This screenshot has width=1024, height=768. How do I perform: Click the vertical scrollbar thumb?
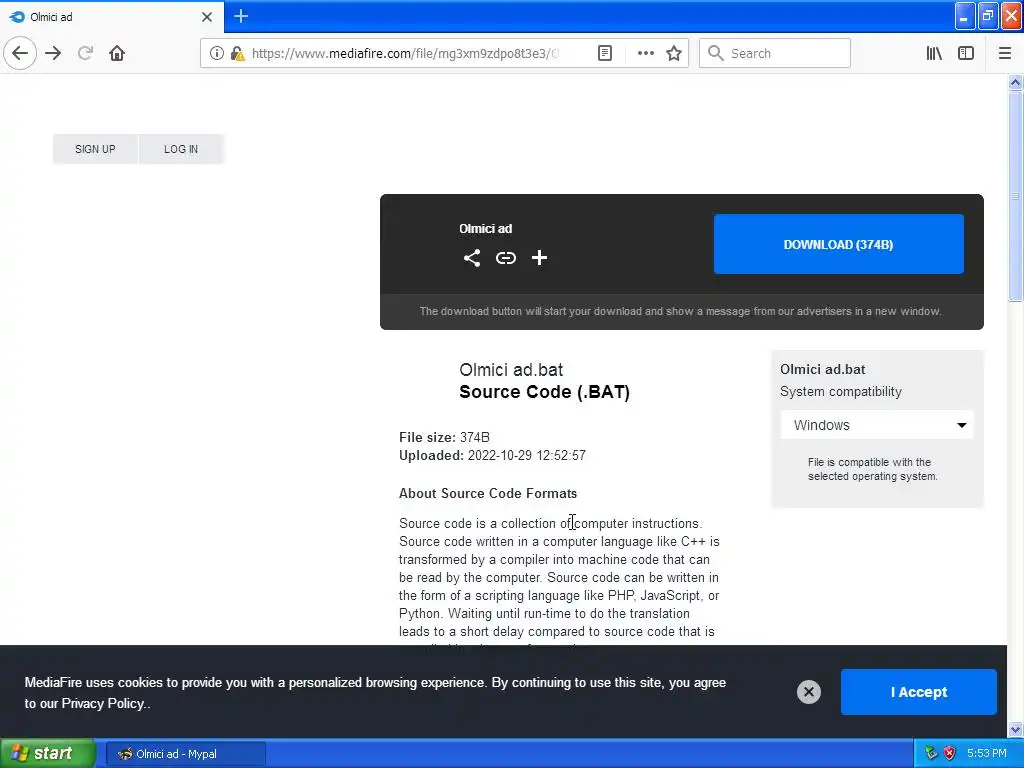(x=1015, y=196)
